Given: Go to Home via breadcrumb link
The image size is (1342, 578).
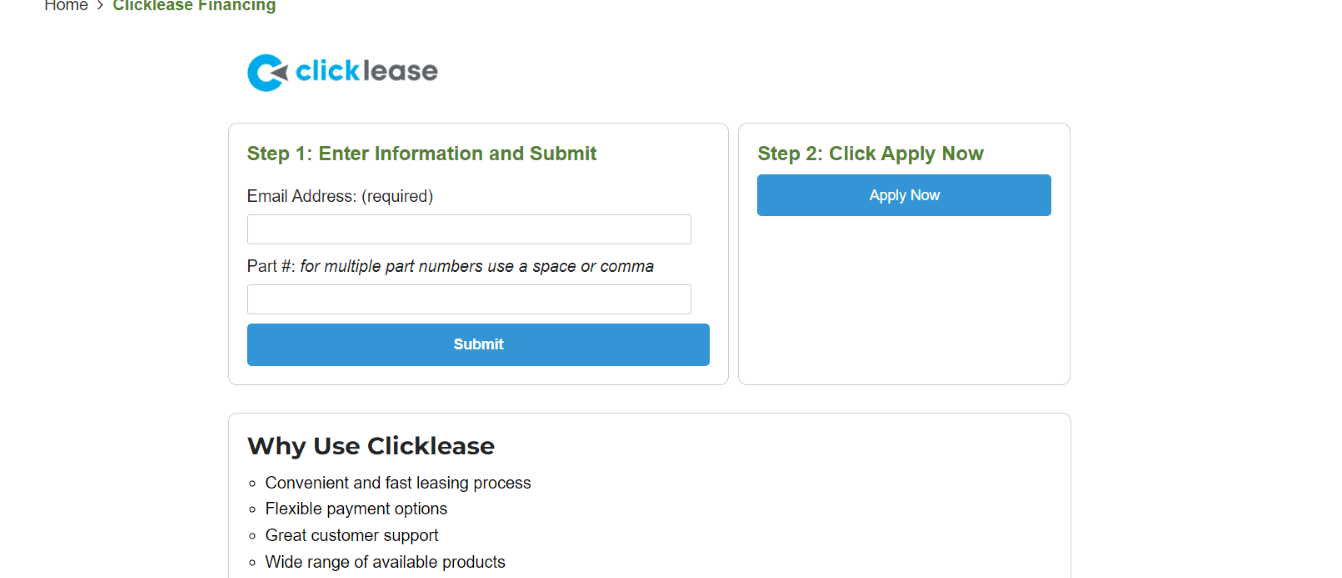Looking at the screenshot, I should pyautogui.click(x=66, y=6).
